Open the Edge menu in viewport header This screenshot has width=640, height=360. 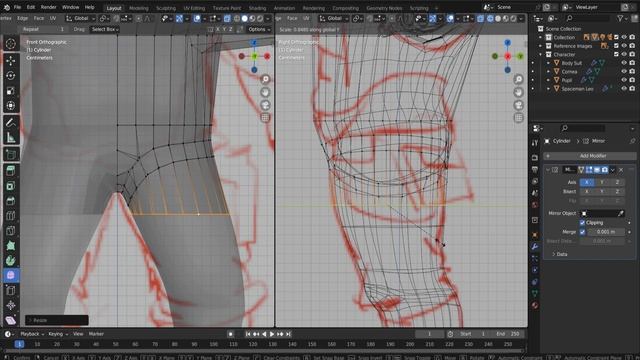click(22, 18)
